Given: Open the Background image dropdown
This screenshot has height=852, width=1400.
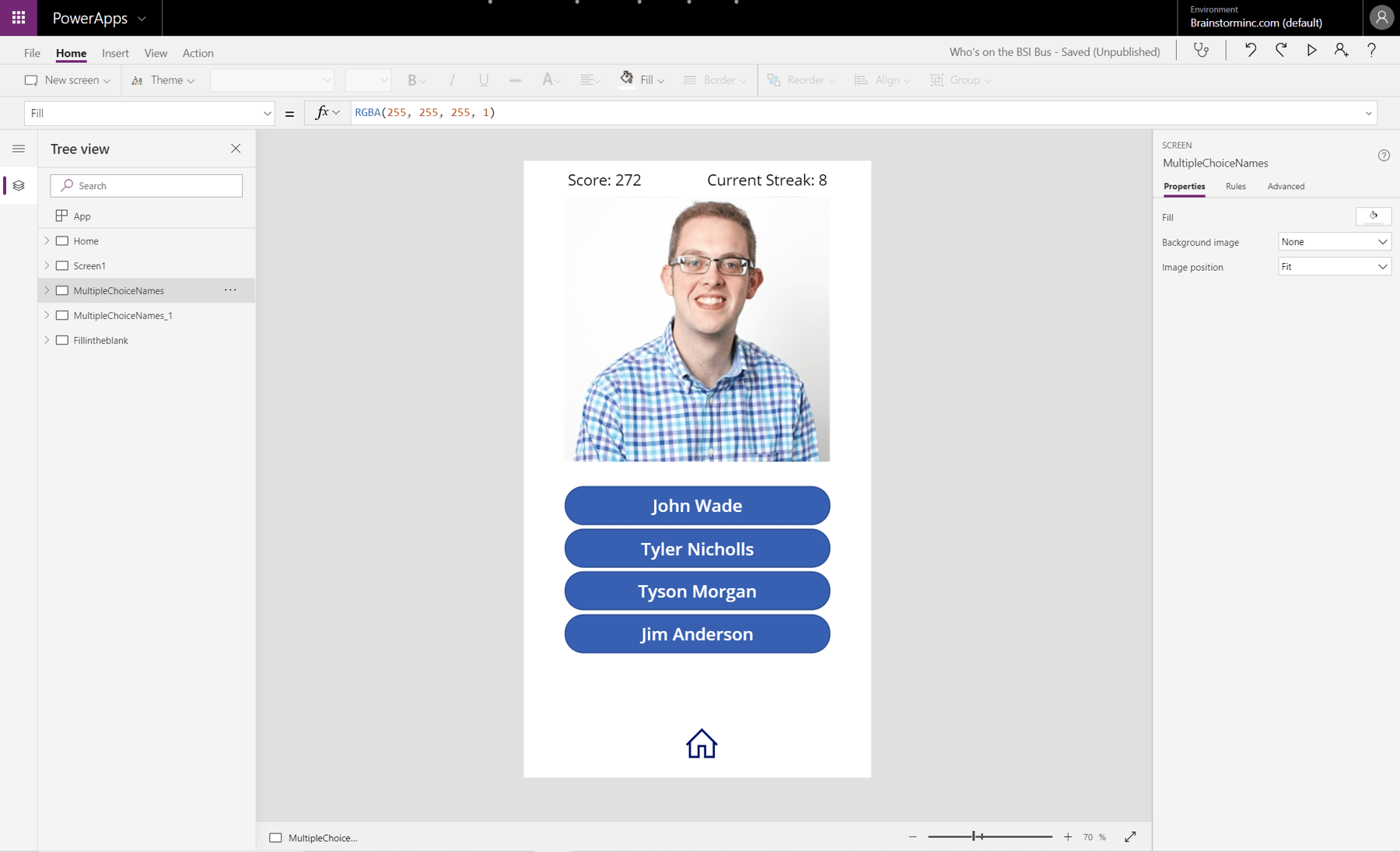Looking at the screenshot, I should (1333, 241).
